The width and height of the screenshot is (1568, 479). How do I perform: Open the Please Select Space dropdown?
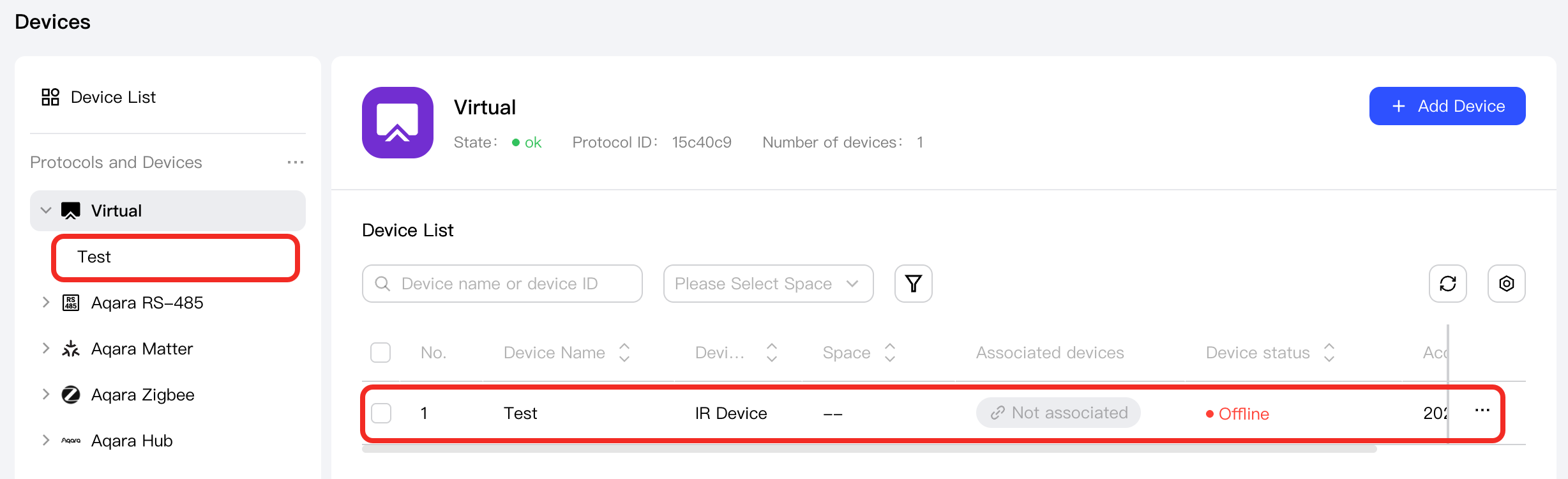[769, 284]
